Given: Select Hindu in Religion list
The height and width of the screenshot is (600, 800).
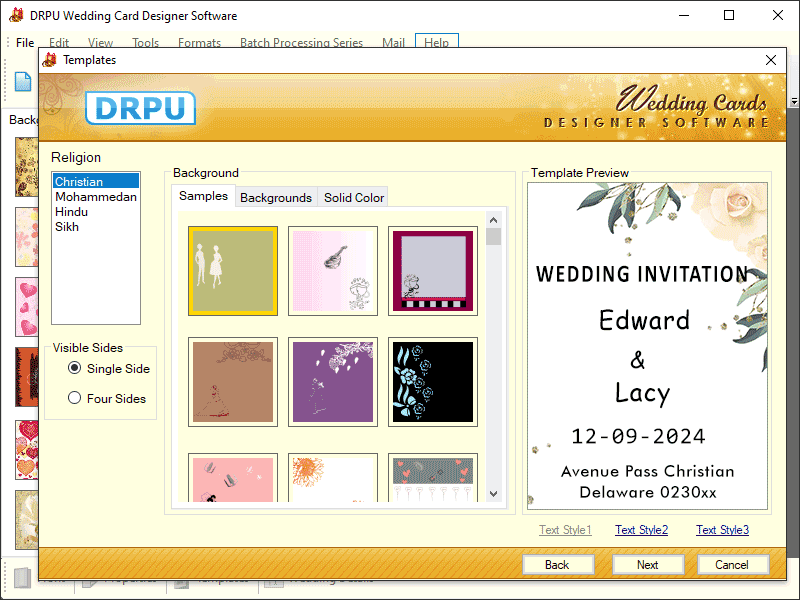Looking at the screenshot, I should [x=95, y=212].
